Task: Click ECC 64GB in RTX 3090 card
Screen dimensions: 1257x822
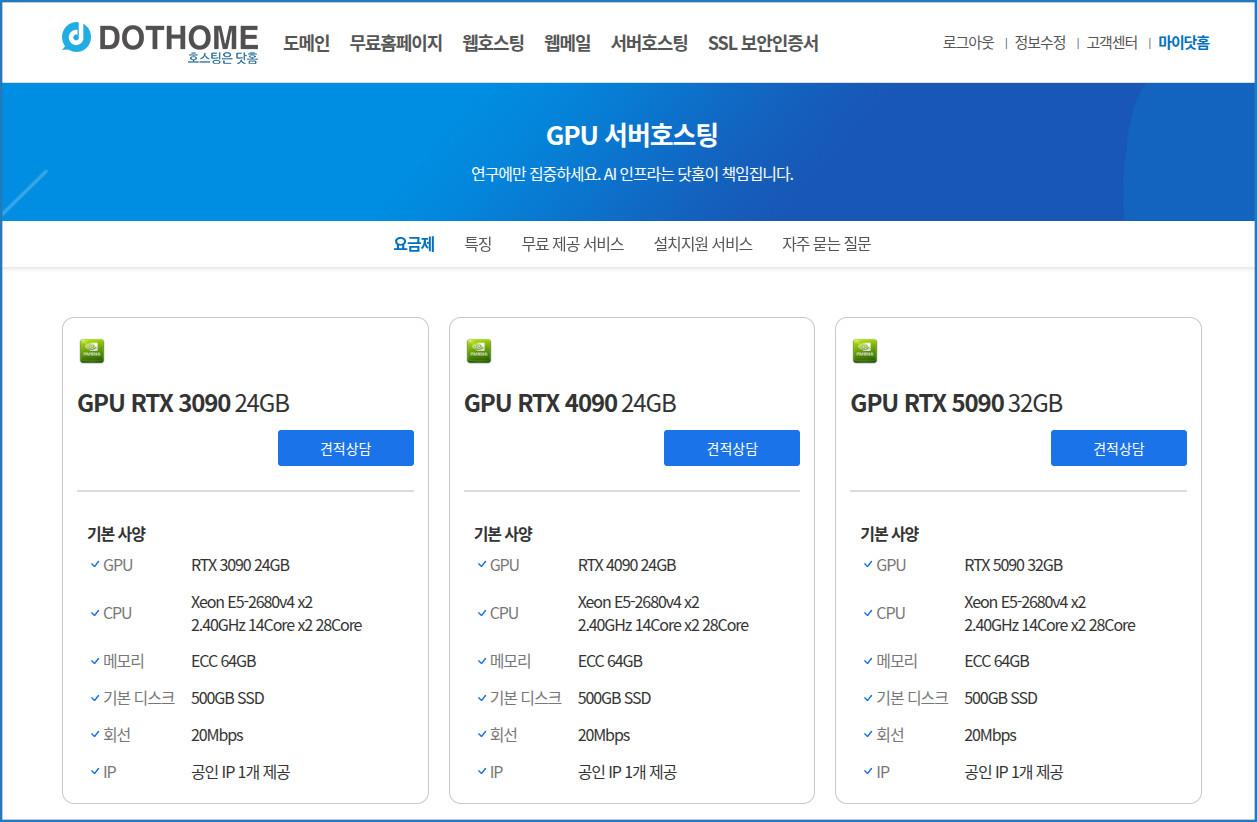Action: [224, 661]
